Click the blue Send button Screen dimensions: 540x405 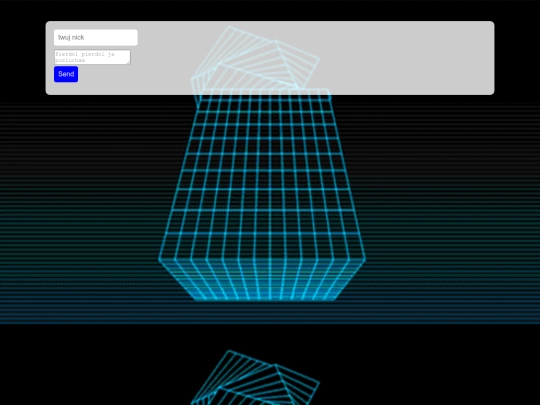click(x=66, y=74)
